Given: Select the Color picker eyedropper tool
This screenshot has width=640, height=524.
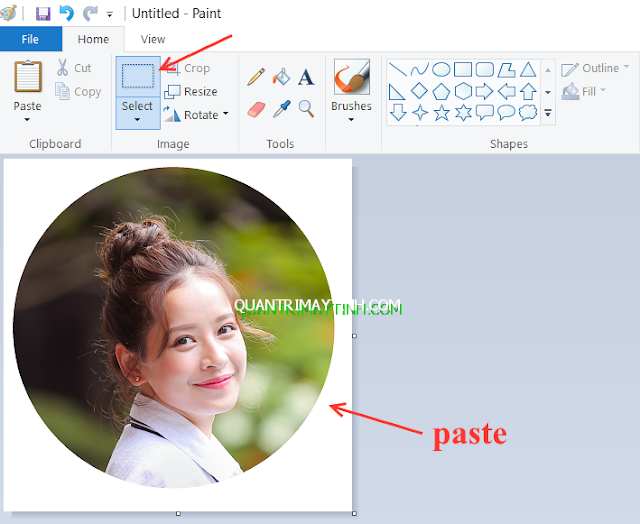Looking at the screenshot, I should (x=281, y=108).
